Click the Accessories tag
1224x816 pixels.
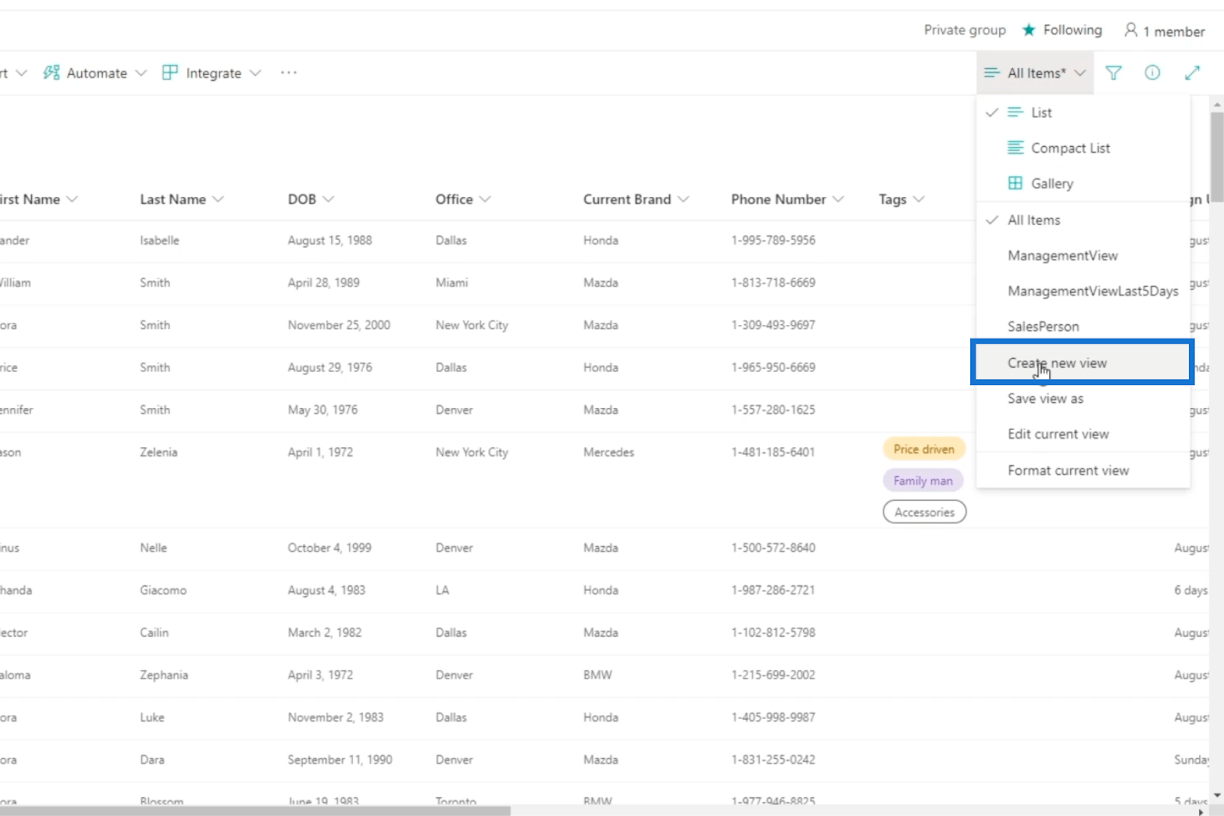[924, 512]
